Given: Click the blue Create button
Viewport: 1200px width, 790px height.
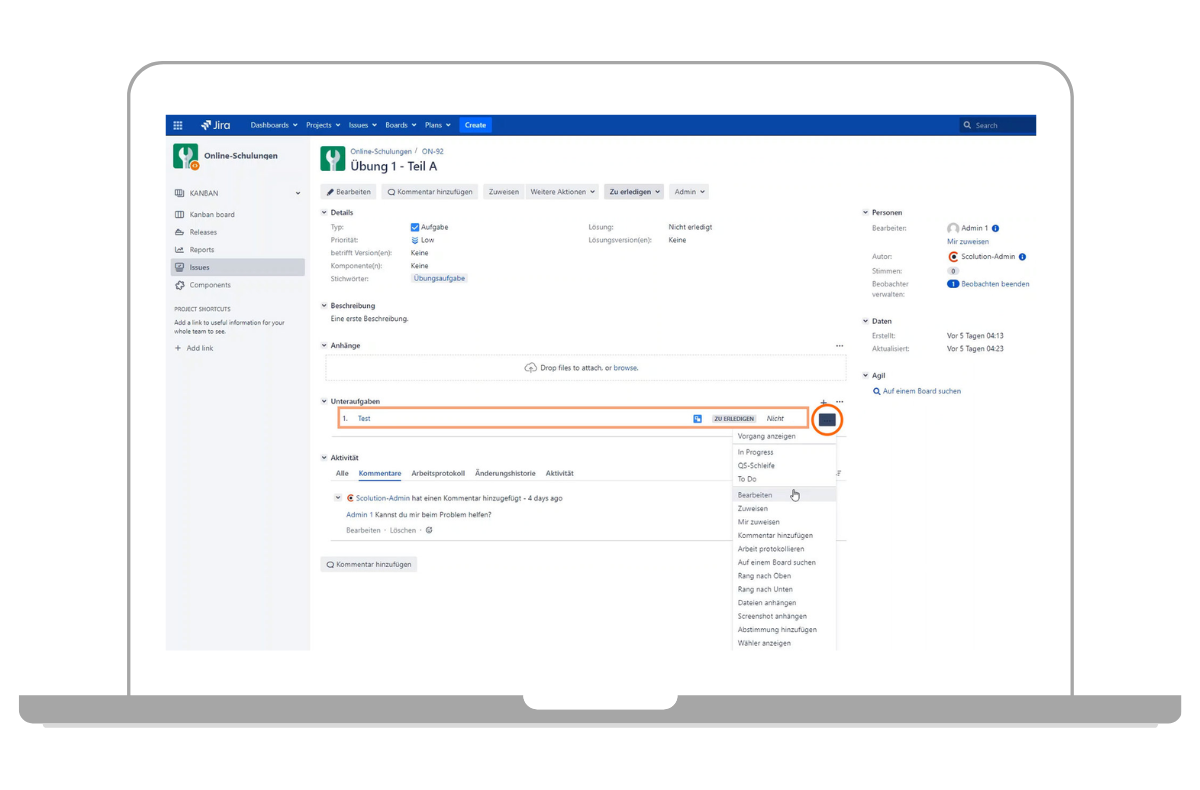Looking at the screenshot, I should (x=475, y=125).
